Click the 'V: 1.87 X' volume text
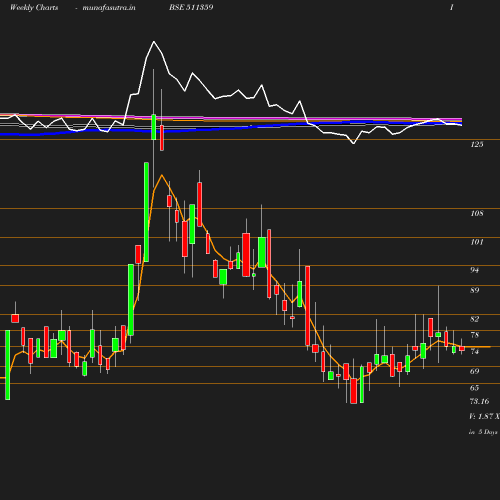The width and height of the screenshot is (500, 500). (x=484, y=416)
